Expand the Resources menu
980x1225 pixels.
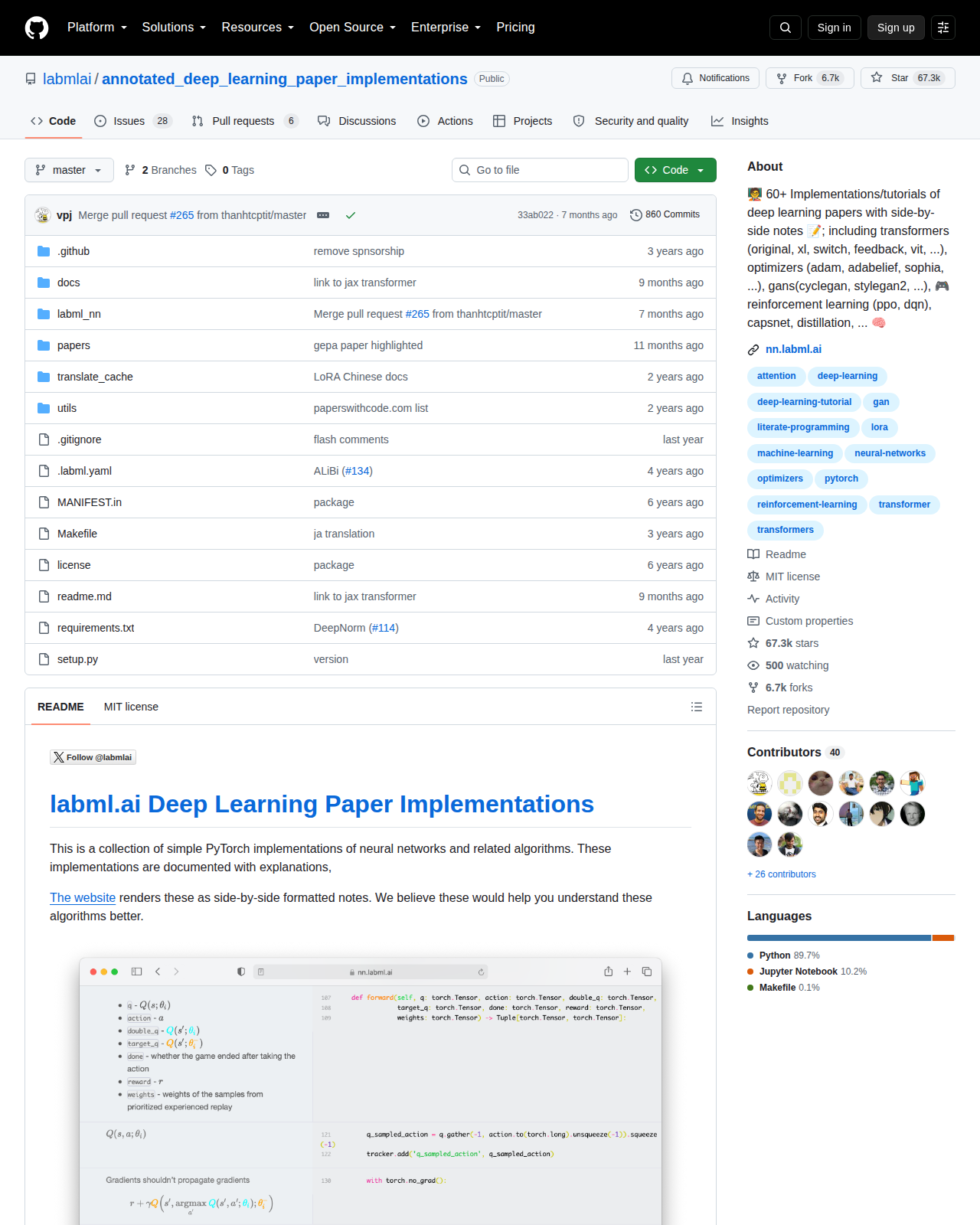point(258,28)
